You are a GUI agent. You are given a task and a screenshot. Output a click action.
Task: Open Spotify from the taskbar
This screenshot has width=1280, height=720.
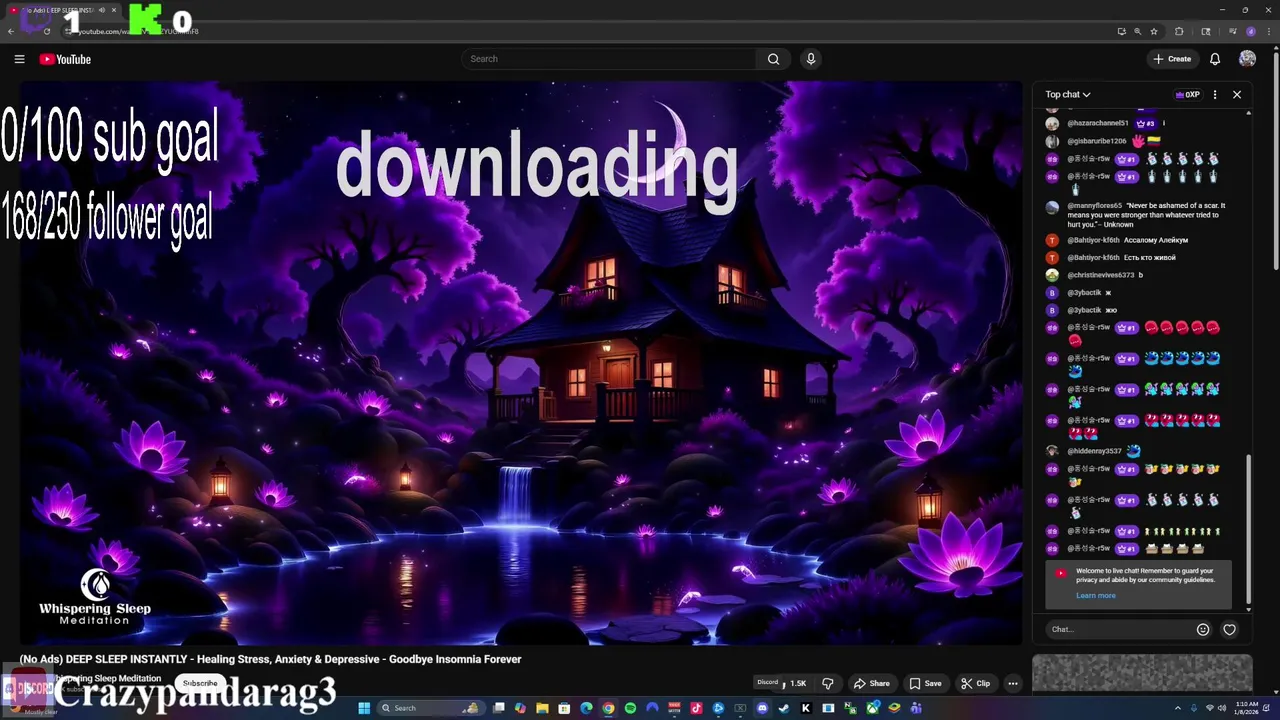click(630, 708)
